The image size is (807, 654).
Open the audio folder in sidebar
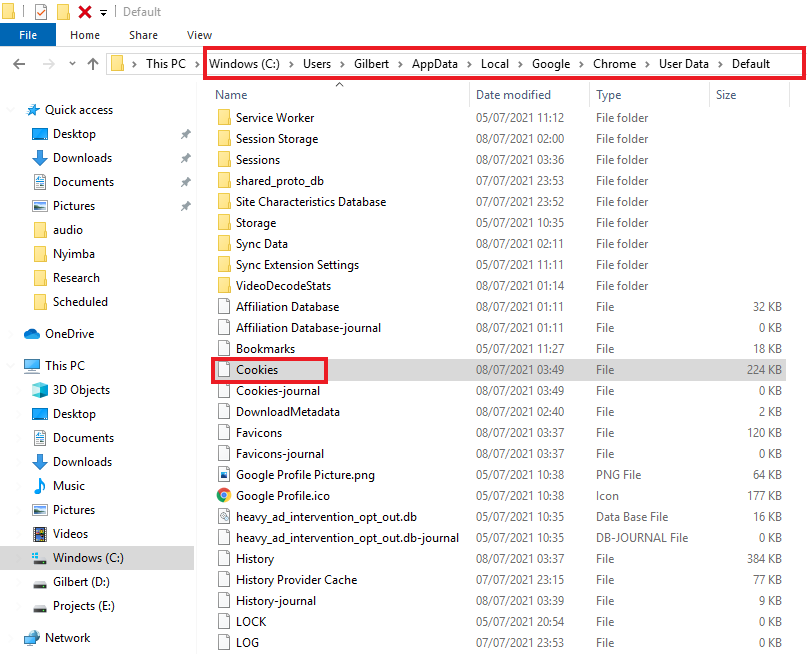(x=67, y=229)
